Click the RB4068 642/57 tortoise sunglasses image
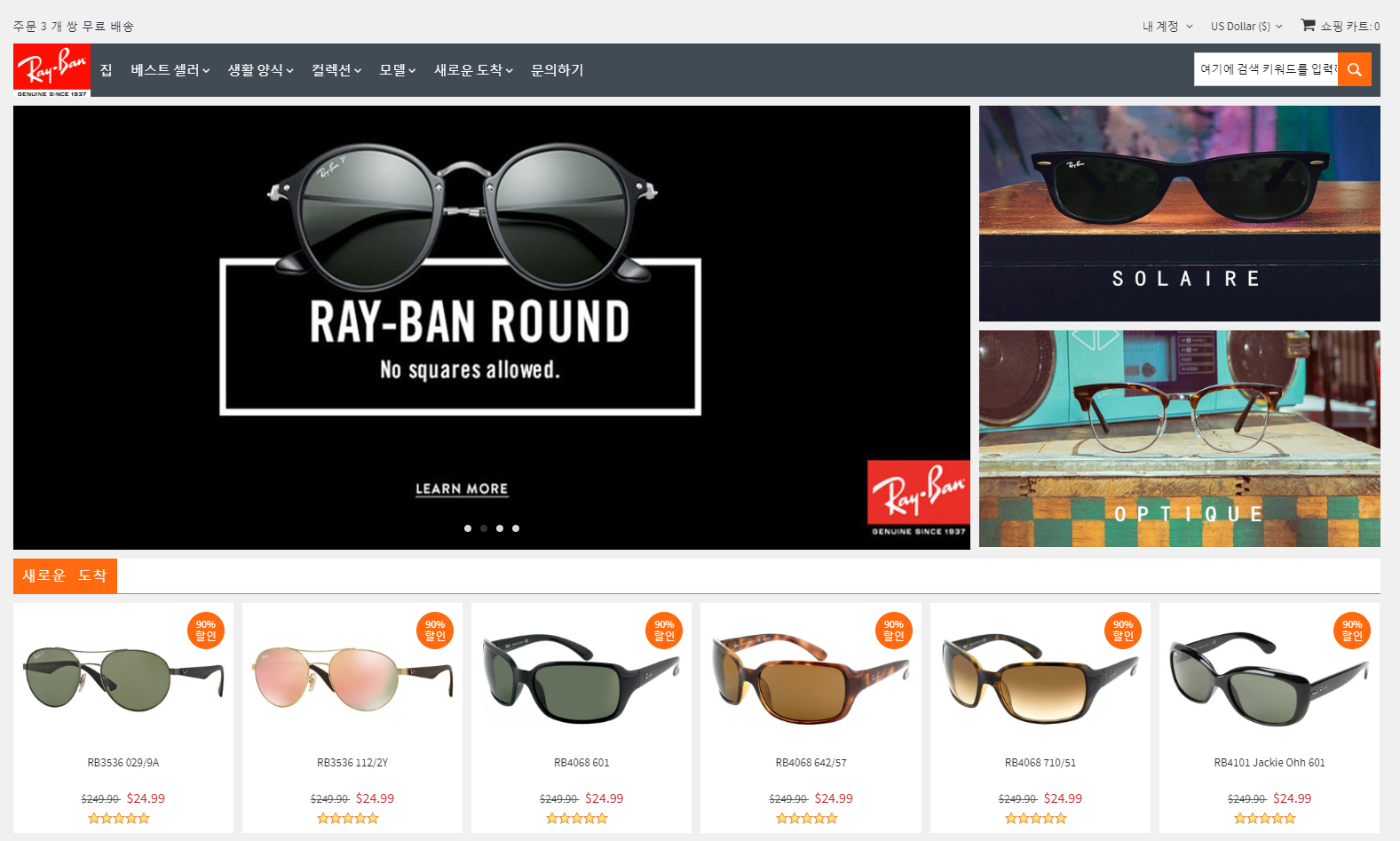This screenshot has height=841, width=1400. pos(811,679)
